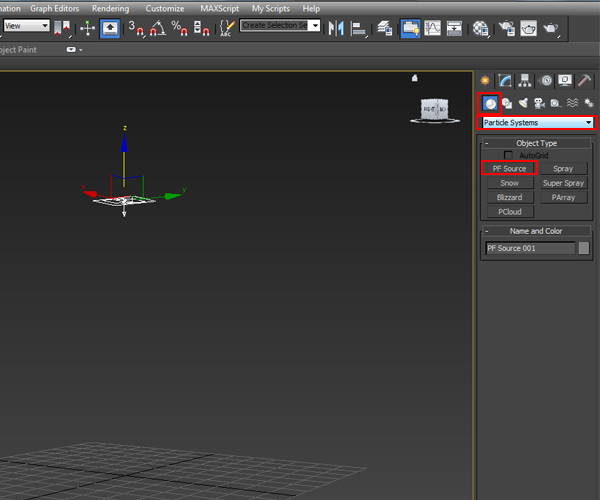Collapse the Object Type rollout
Screen dimensions: 600x500
coord(536,143)
